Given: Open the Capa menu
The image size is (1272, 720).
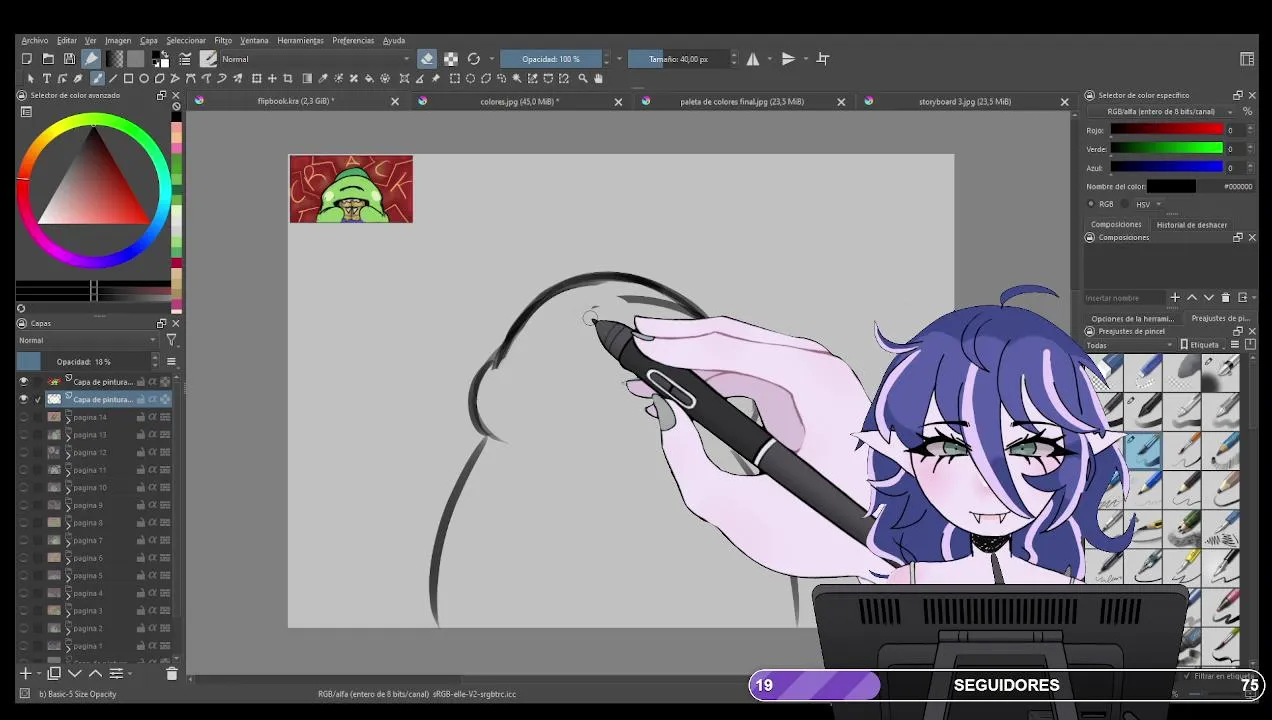Looking at the screenshot, I should pos(149,41).
